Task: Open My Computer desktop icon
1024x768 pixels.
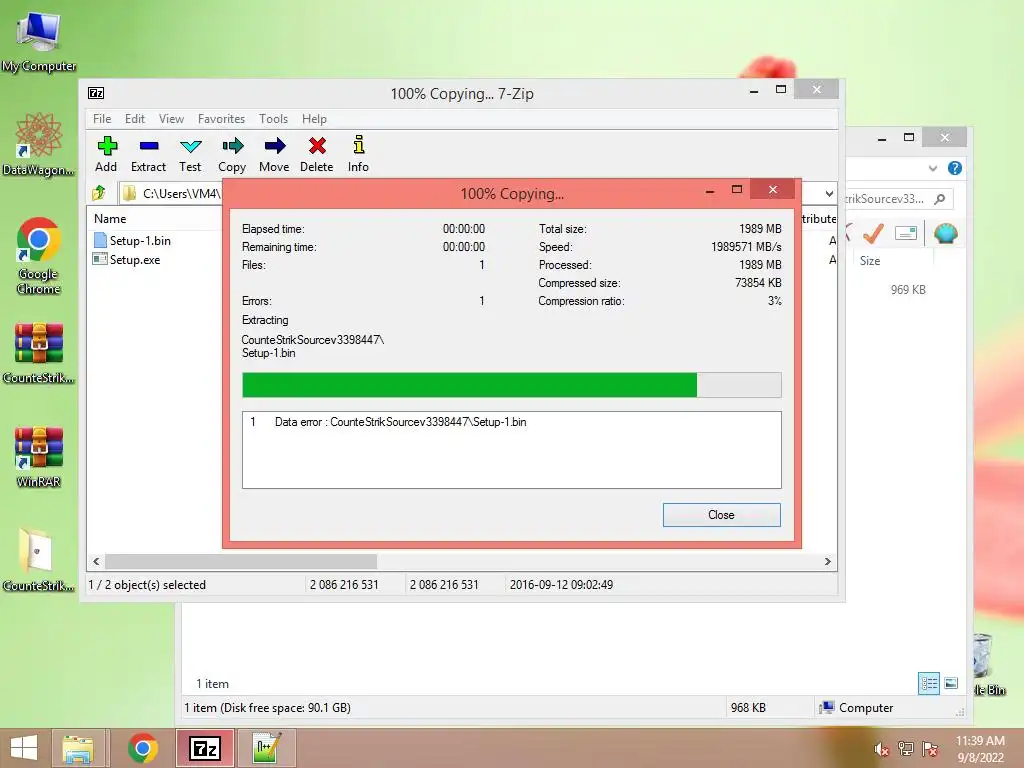Action: 39,33
